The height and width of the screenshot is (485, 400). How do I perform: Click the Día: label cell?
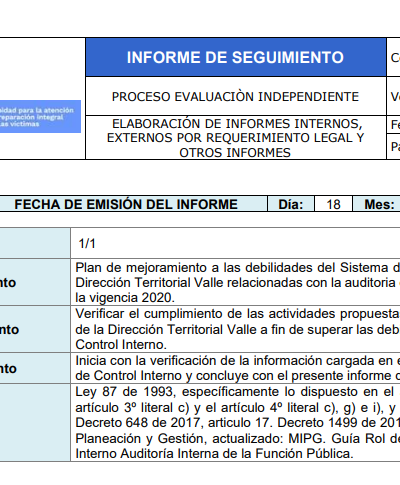[x=291, y=204]
